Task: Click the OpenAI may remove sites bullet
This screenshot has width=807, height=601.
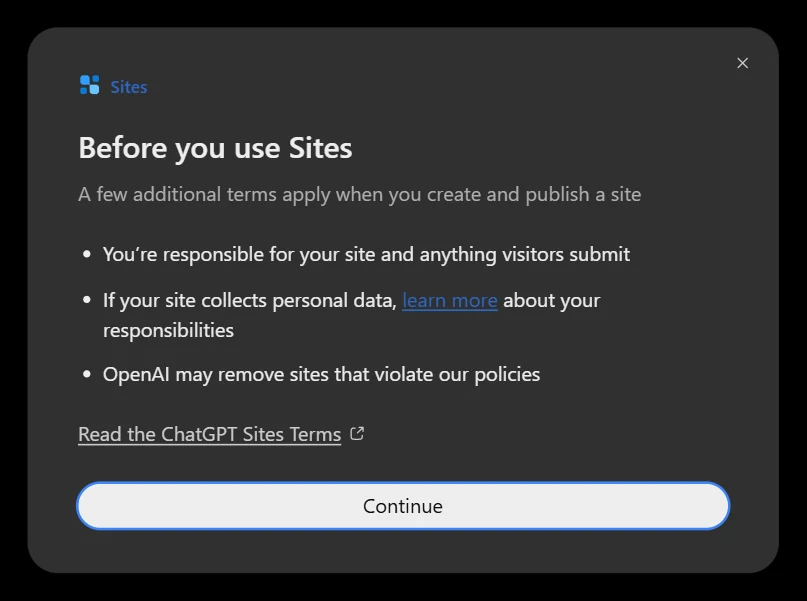Action: (x=321, y=375)
